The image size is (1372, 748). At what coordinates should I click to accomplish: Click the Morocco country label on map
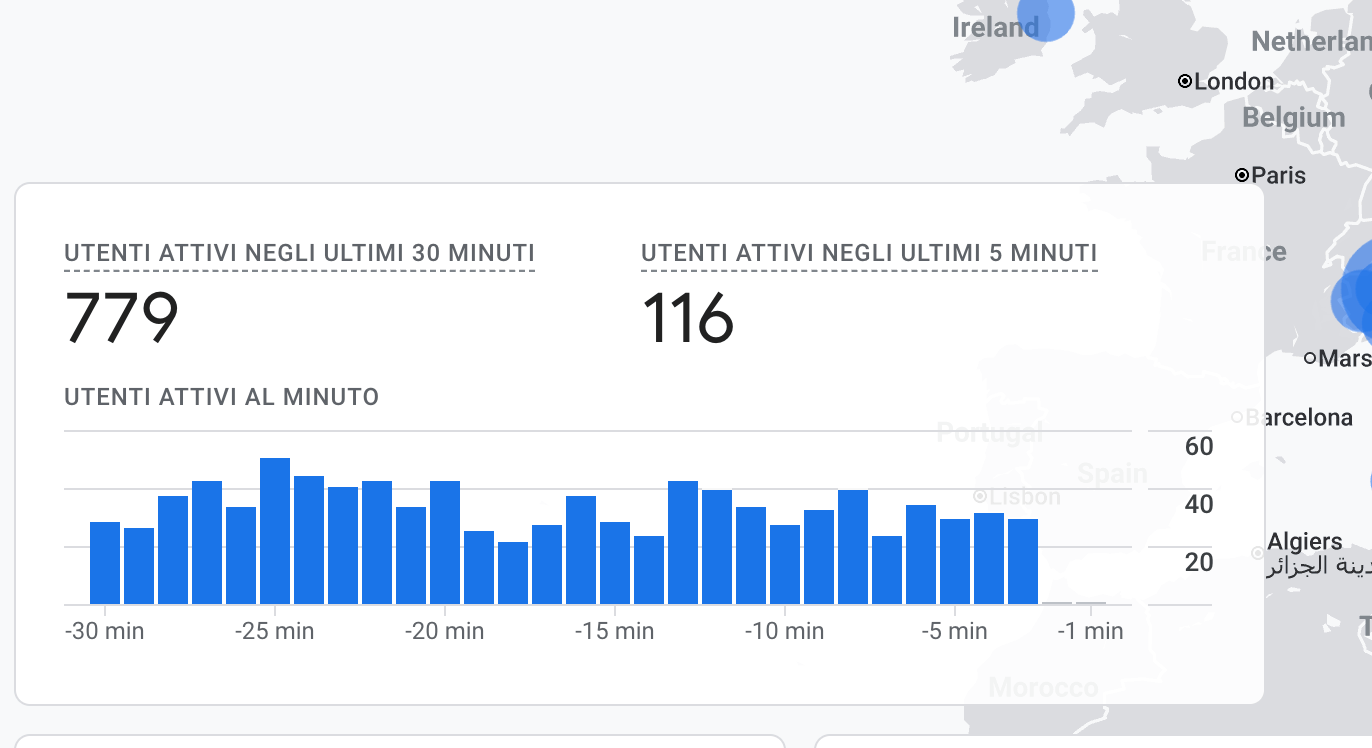(1043, 688)
